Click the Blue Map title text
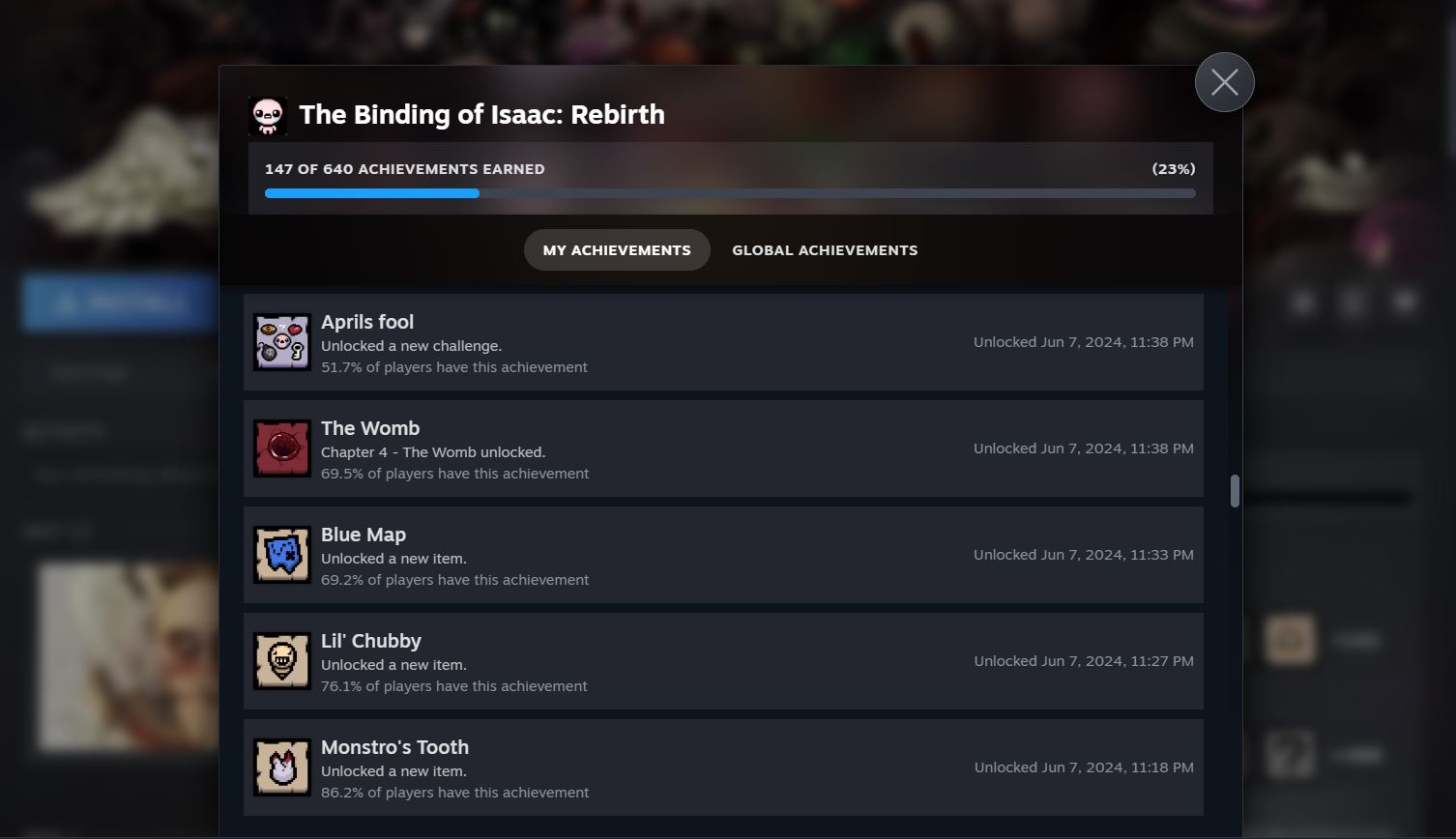This screenshot has width=1456, height=839. pyautogui.click(x=364, y=535)
